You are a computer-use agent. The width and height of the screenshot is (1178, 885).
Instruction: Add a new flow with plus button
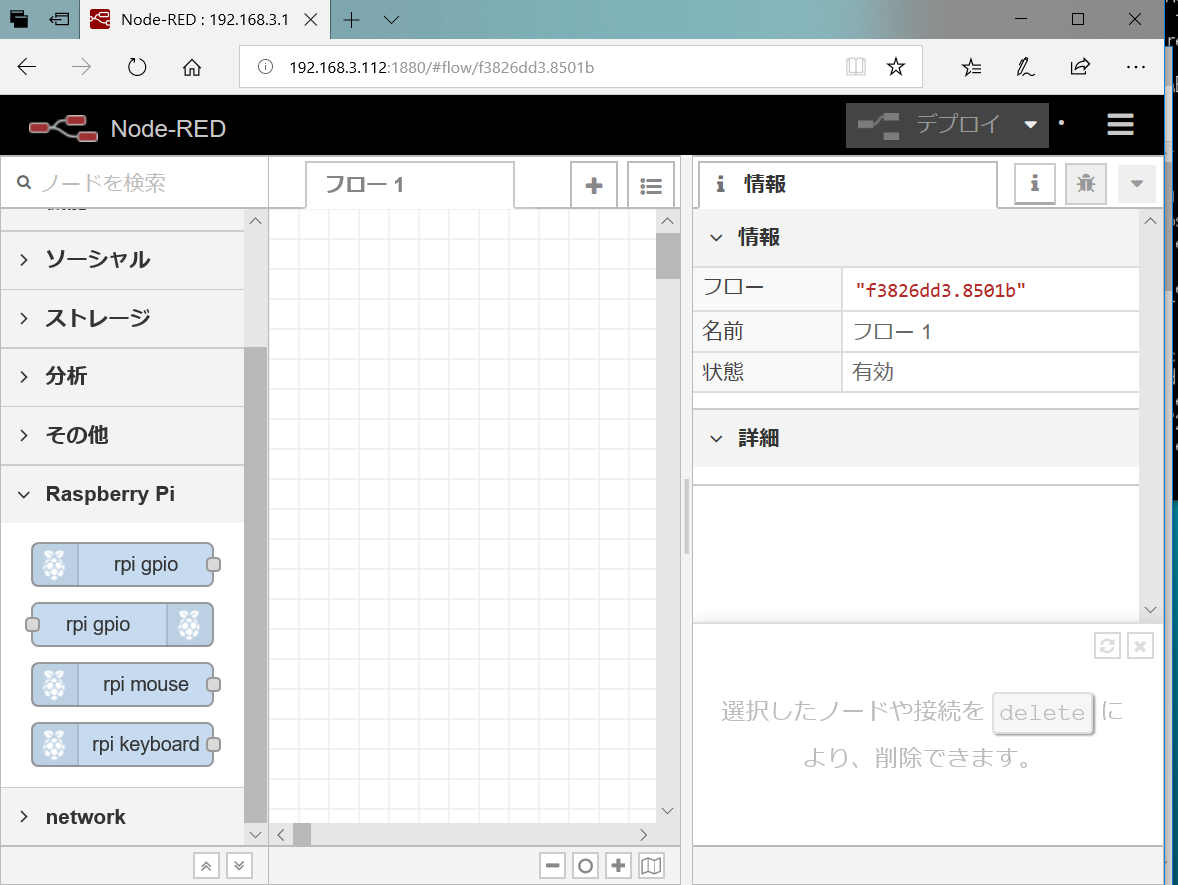[593, 184]
